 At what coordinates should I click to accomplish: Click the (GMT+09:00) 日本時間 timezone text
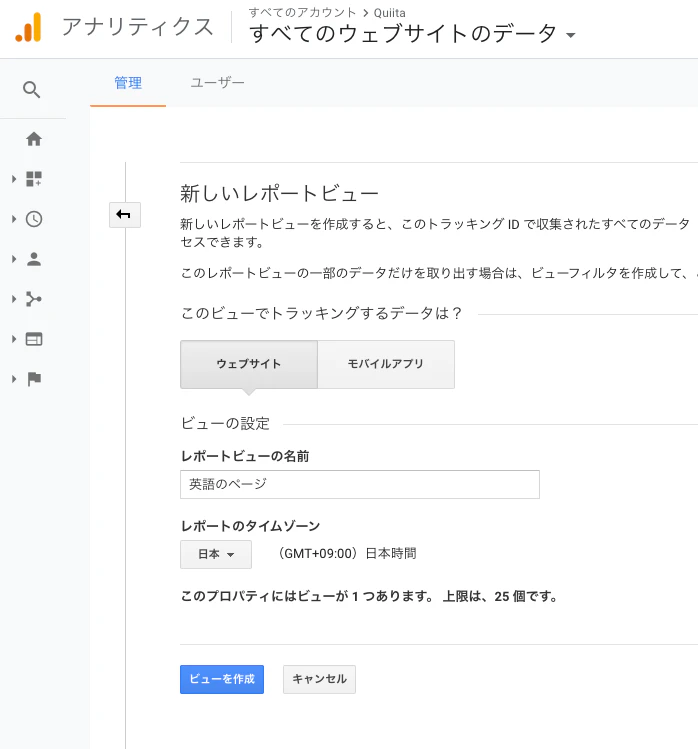(347, 554)
